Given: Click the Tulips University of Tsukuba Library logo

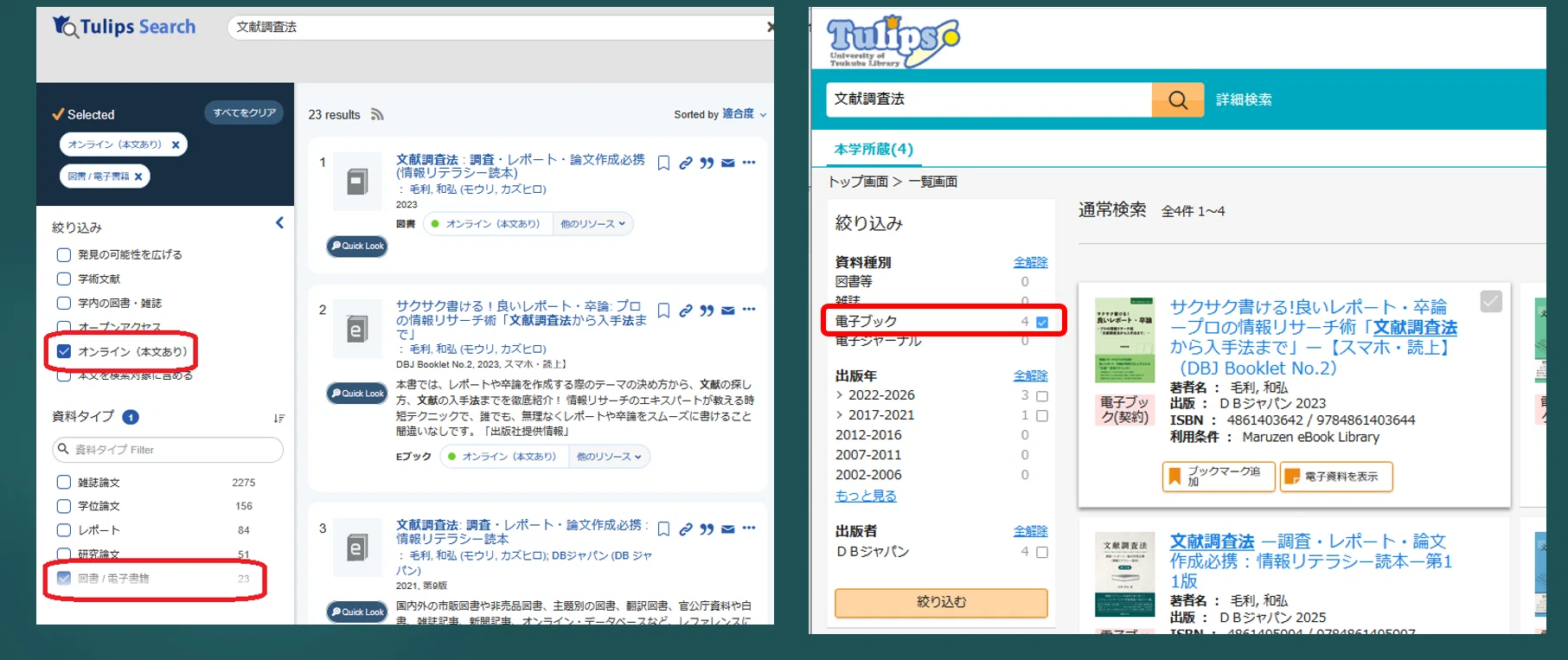Looking at the screenshot, I should click(x=893, y=41).
